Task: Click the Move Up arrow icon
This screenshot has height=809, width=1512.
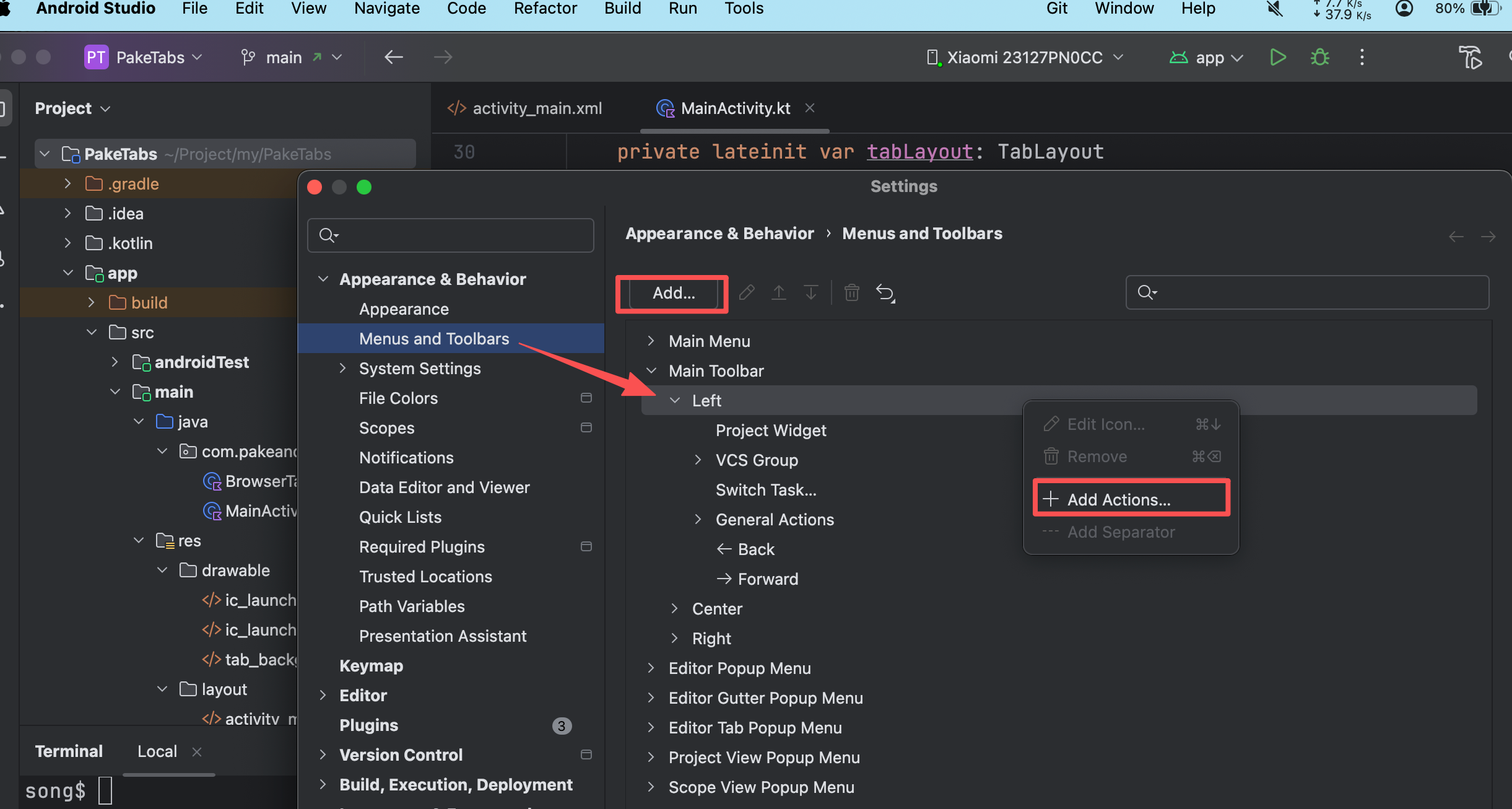Action: click(778, 292)
